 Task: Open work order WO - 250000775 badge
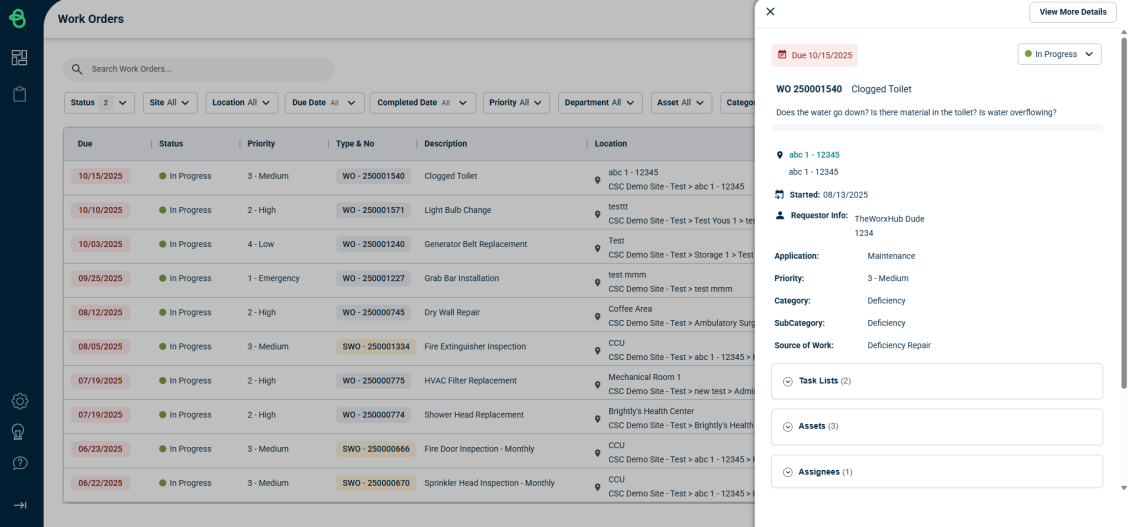[373, 381]
